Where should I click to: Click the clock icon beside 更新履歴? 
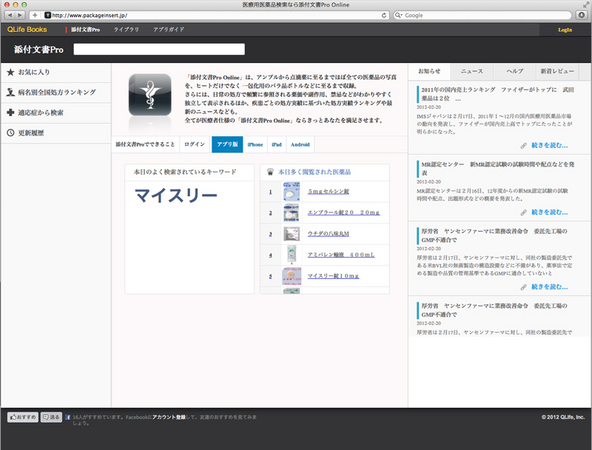pos(11,133)
